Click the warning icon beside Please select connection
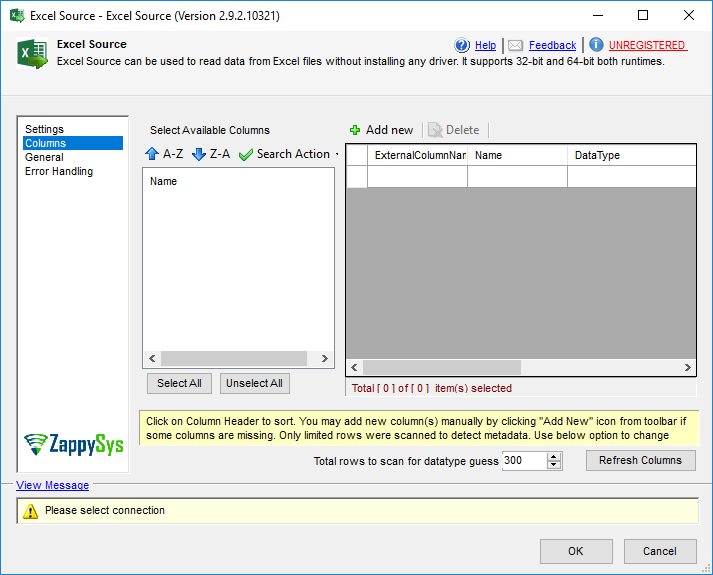The width and height of the screenshot is (713, 575). tap(30, 511)
